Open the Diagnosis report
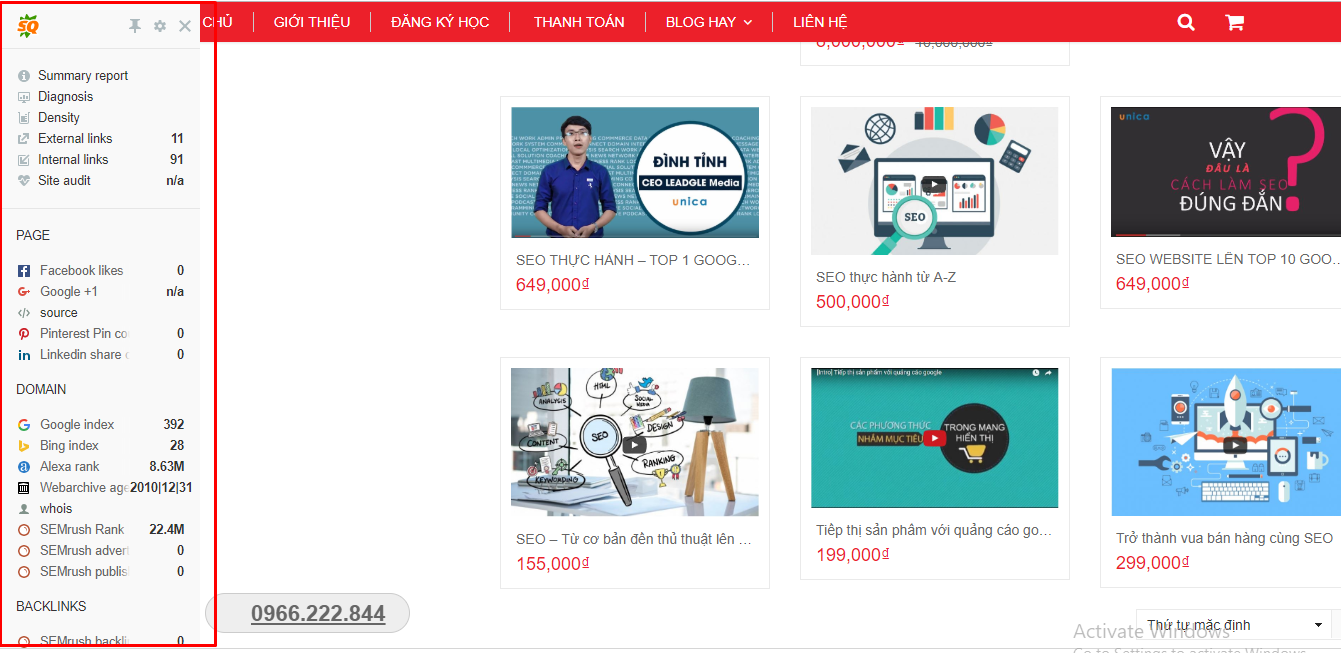The image size is (1341, 653). click(x=65, y=97)
